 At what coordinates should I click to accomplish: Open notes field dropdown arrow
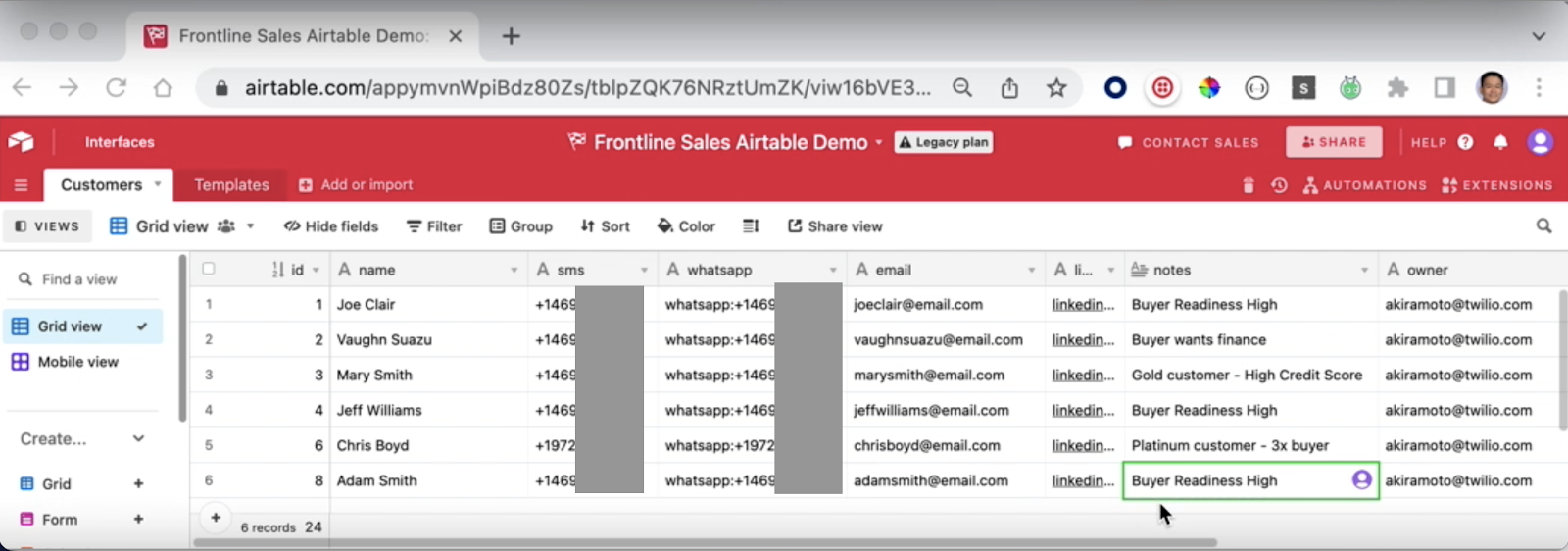click(x=1364, y=270)
